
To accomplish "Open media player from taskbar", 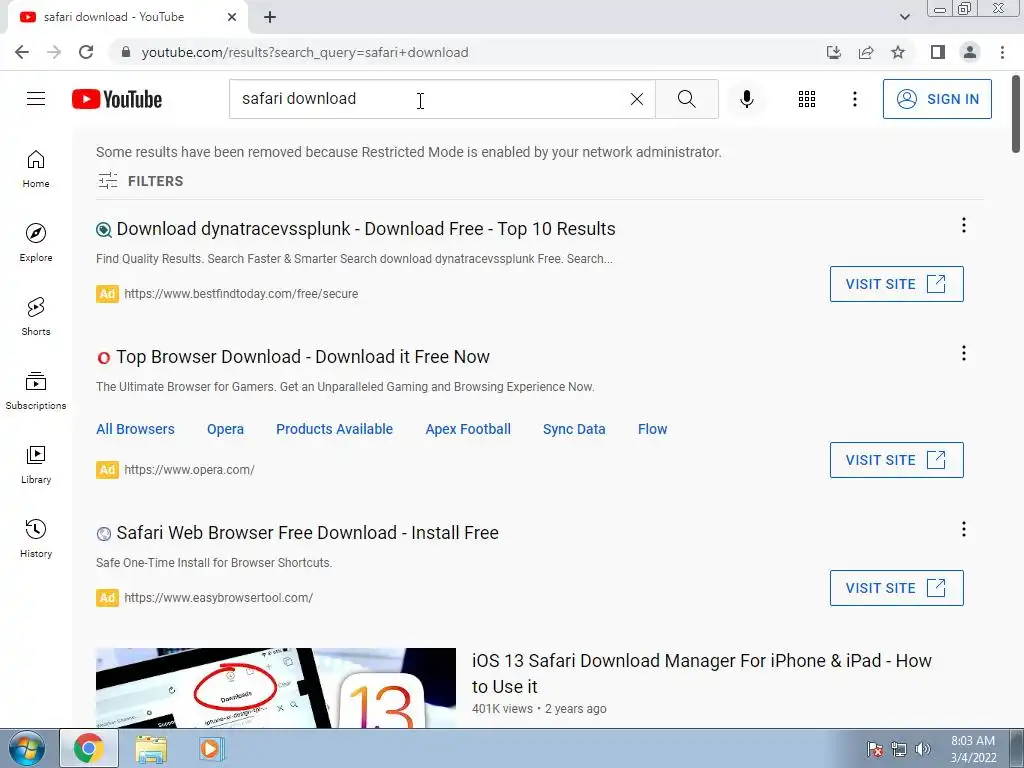I will pyautogui.click(x=212, y=749).
